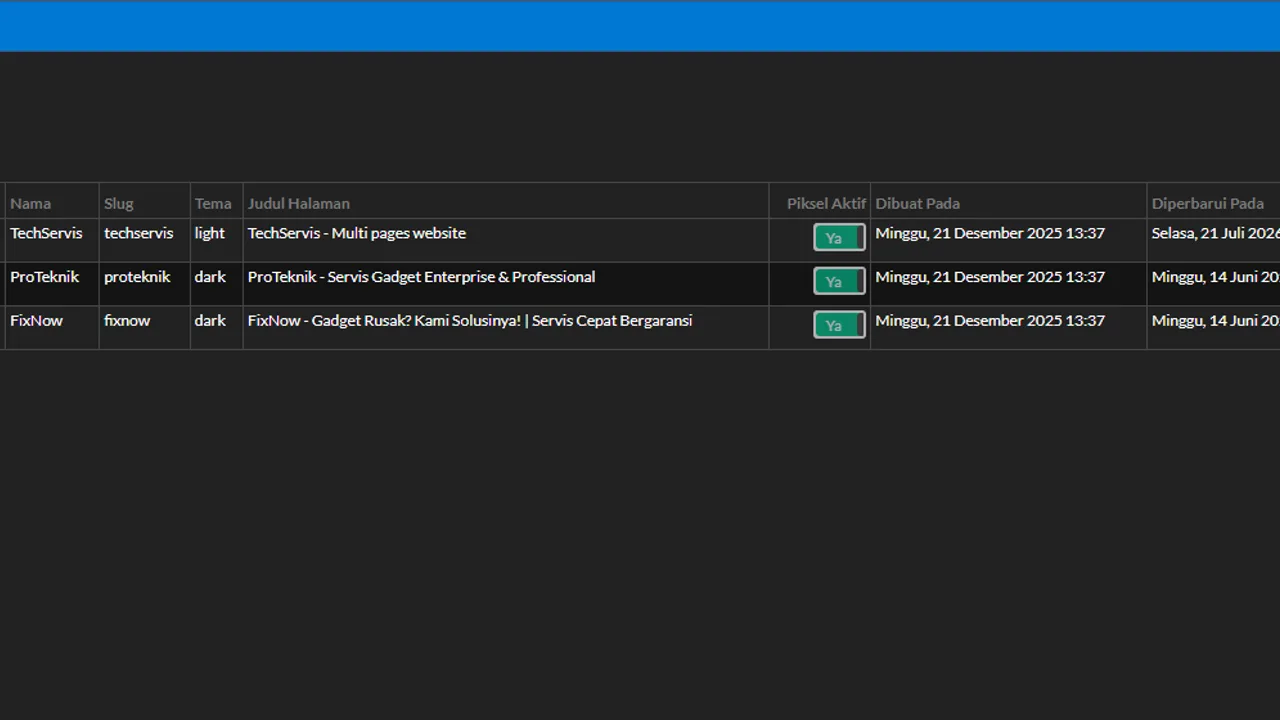Click the dark theme cell in ProTeknik row
Viewport: 1280px width, 720px height.
click(217, 284)
